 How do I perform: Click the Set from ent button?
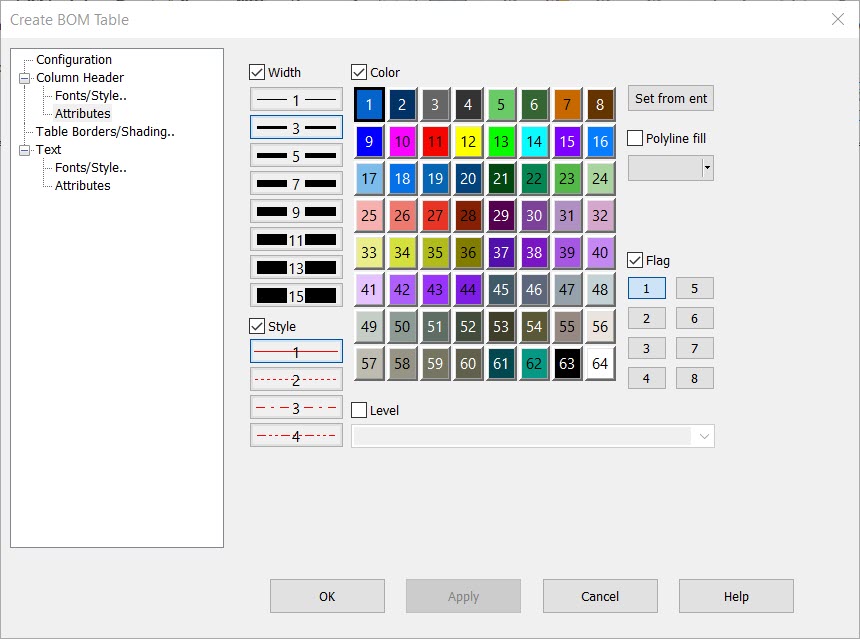coord(668,99)
